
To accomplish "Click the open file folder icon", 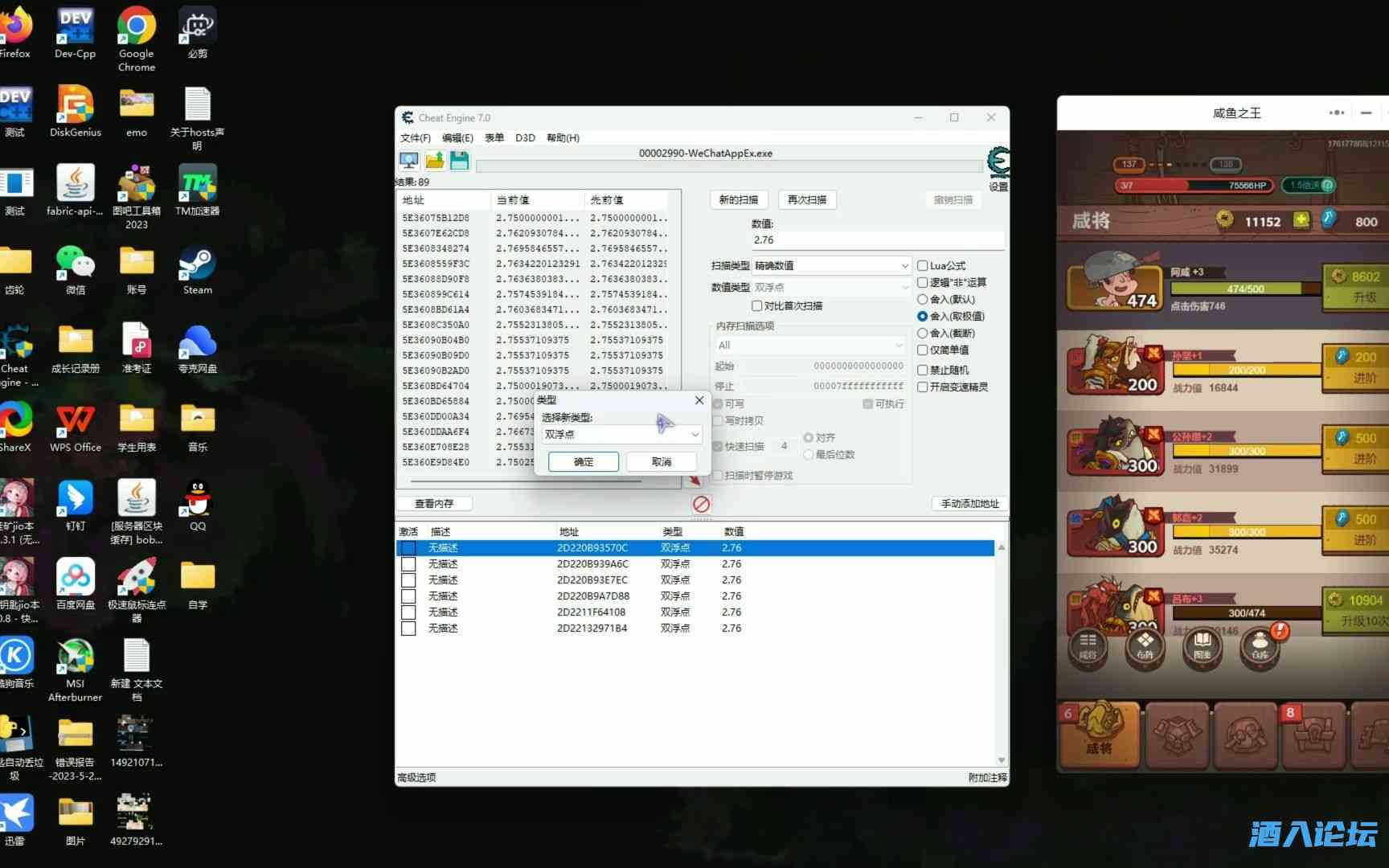I will point(435,161).
